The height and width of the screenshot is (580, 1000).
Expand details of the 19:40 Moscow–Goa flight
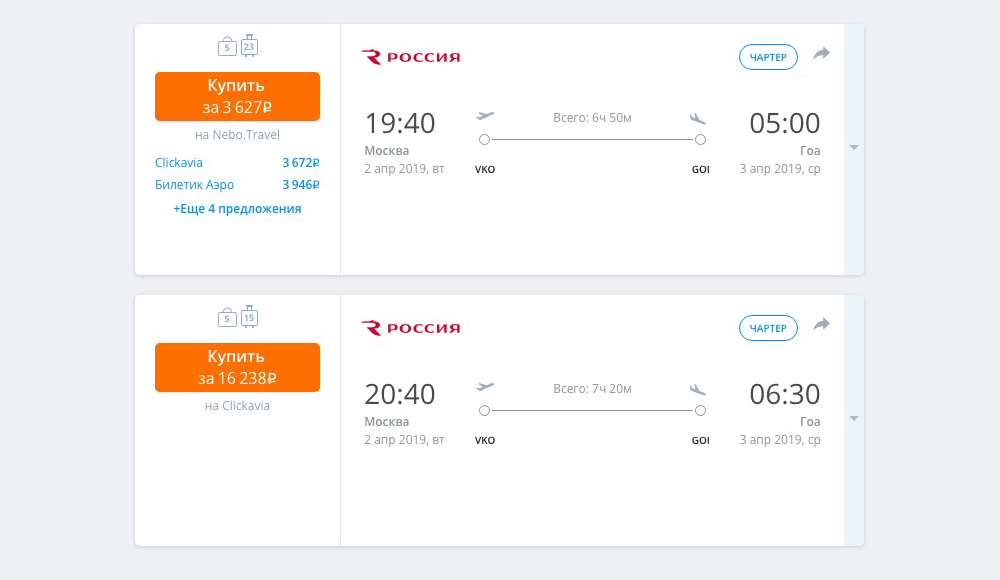click(854, 147)
